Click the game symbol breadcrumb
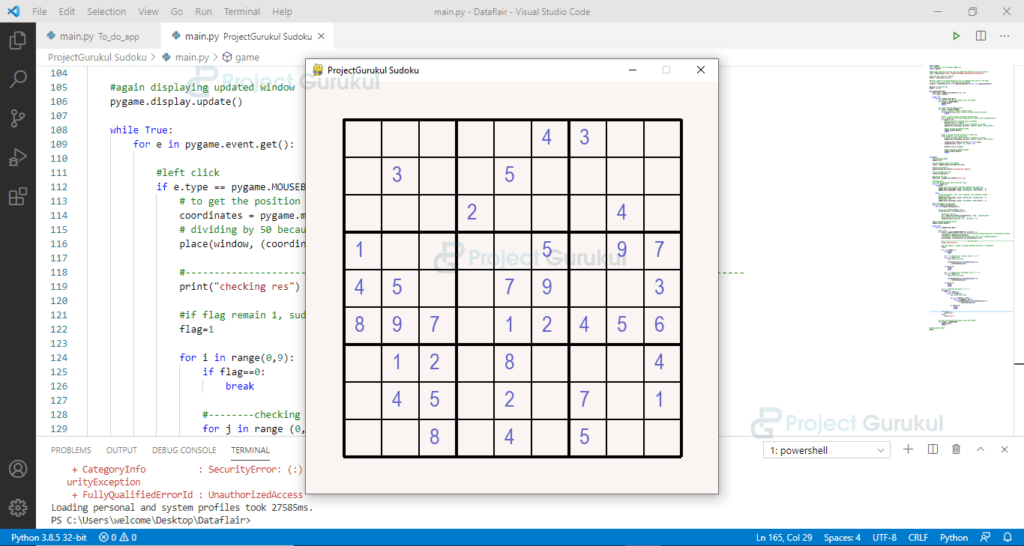The image size is (1024, 546). click(x=241, y=57)
